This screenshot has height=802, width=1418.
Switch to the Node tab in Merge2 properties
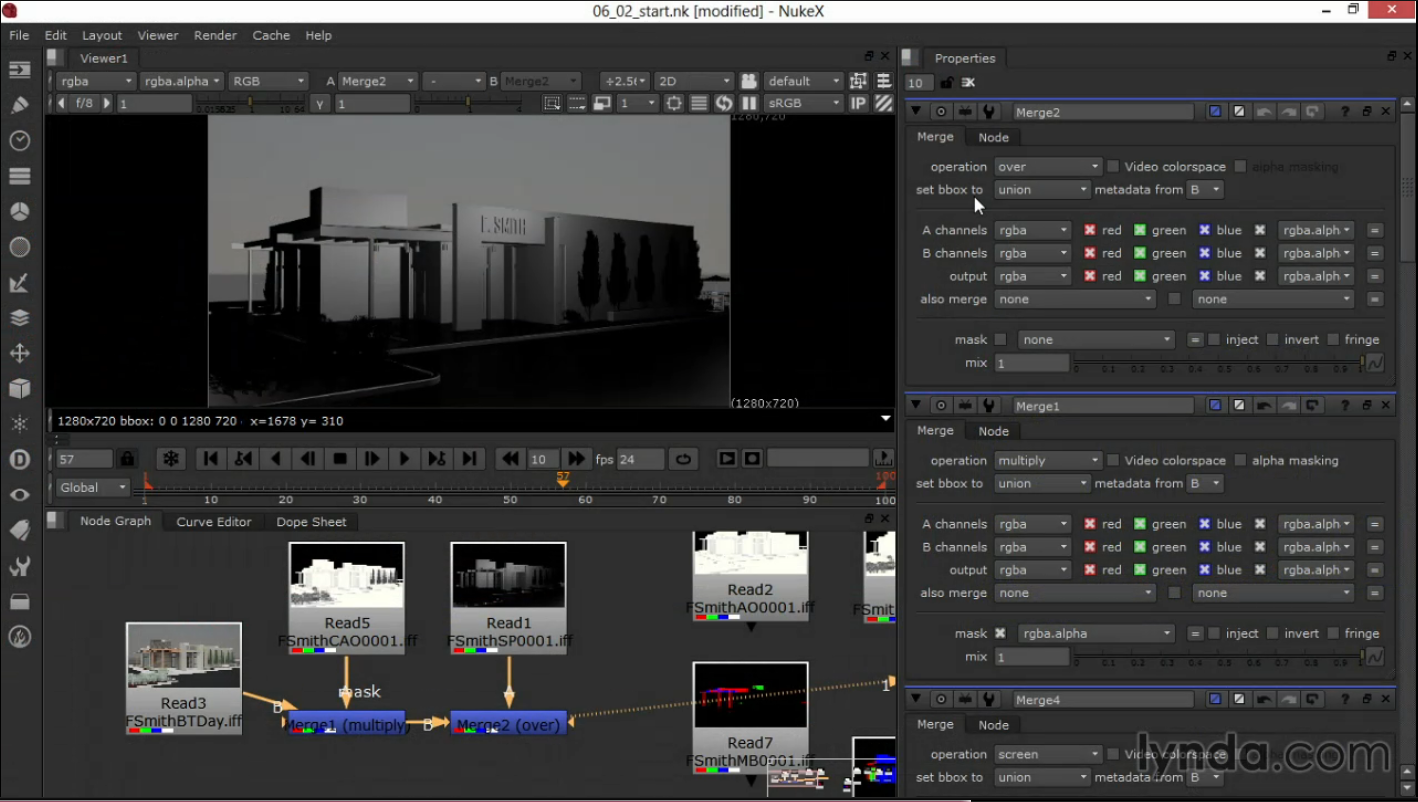tap(993, 137)
